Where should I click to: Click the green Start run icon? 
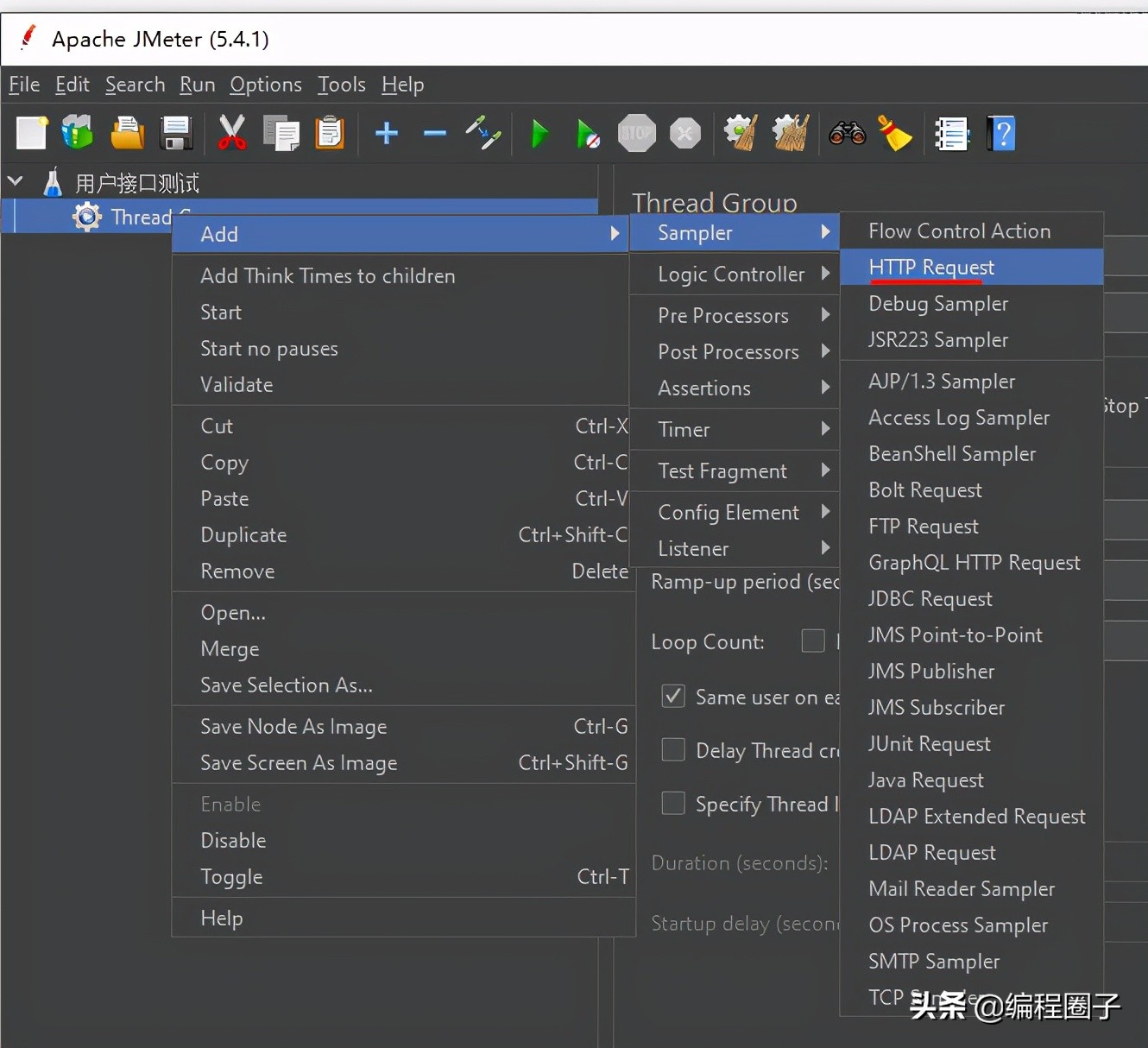click(539, 133)
